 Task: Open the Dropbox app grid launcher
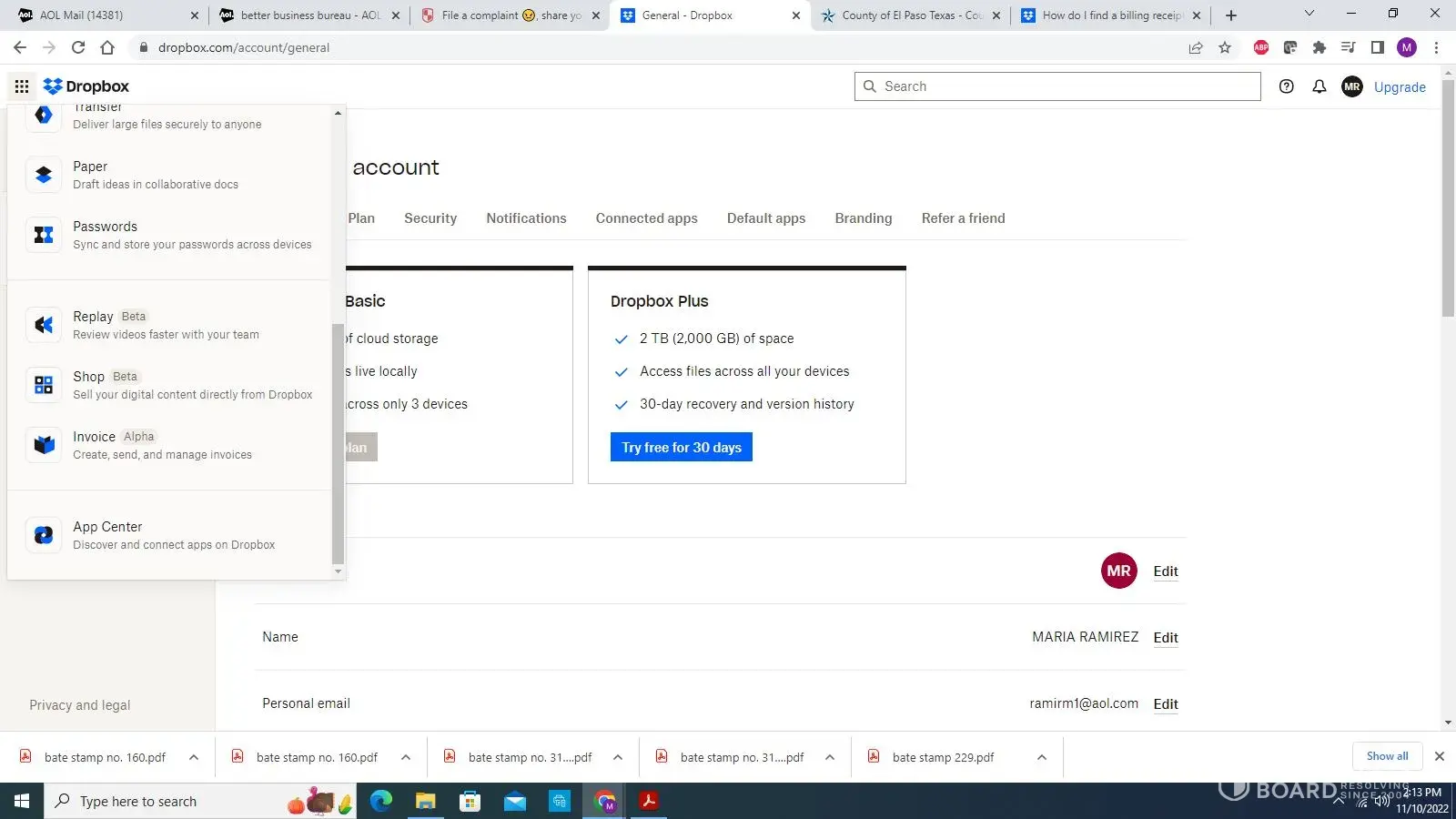(x=22, y=86)
